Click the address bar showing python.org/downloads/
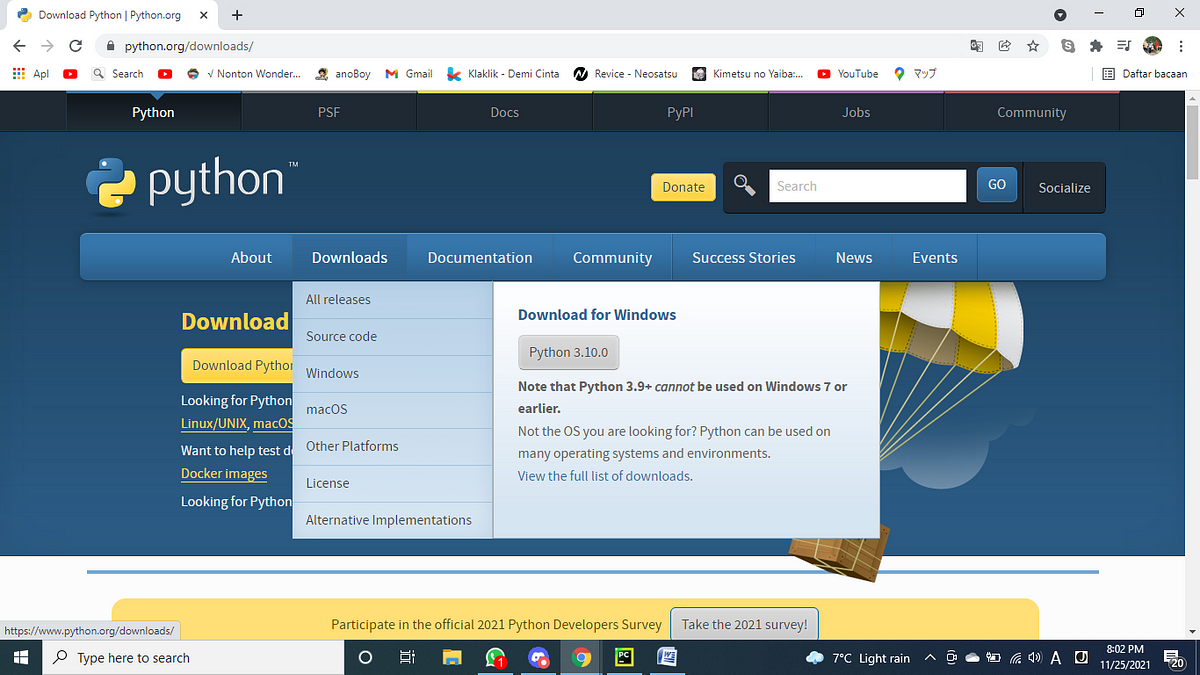1200x675 pixels. 530,46
